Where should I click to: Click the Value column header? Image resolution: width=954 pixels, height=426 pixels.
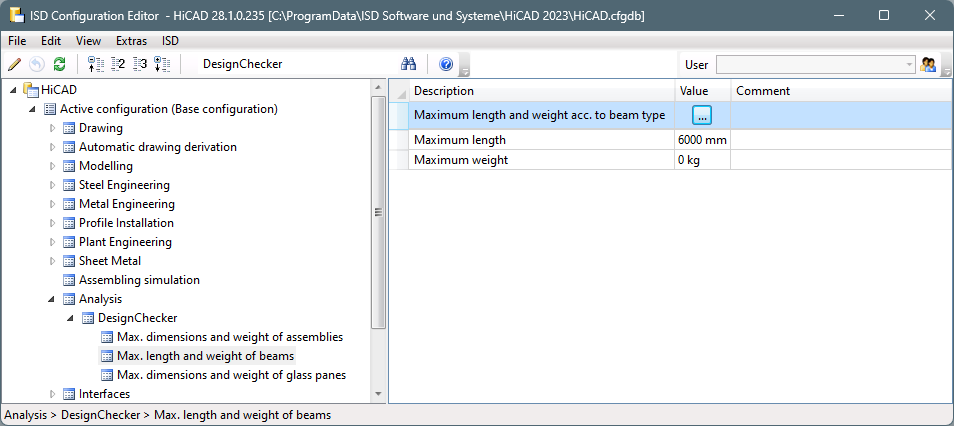coord(702,91)
